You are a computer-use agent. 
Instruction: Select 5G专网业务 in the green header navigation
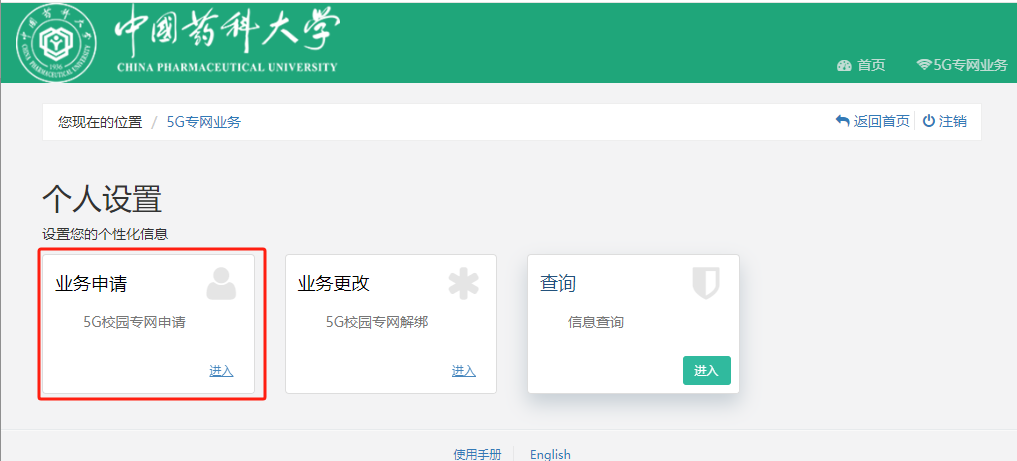pos(970,65)
